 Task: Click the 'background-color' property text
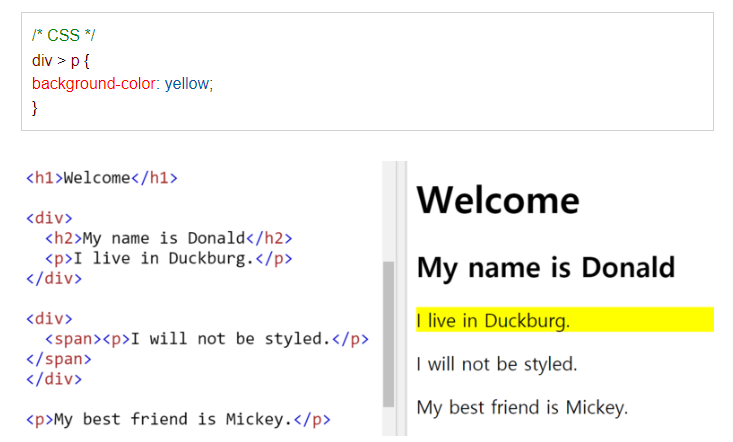pos(93,84)
